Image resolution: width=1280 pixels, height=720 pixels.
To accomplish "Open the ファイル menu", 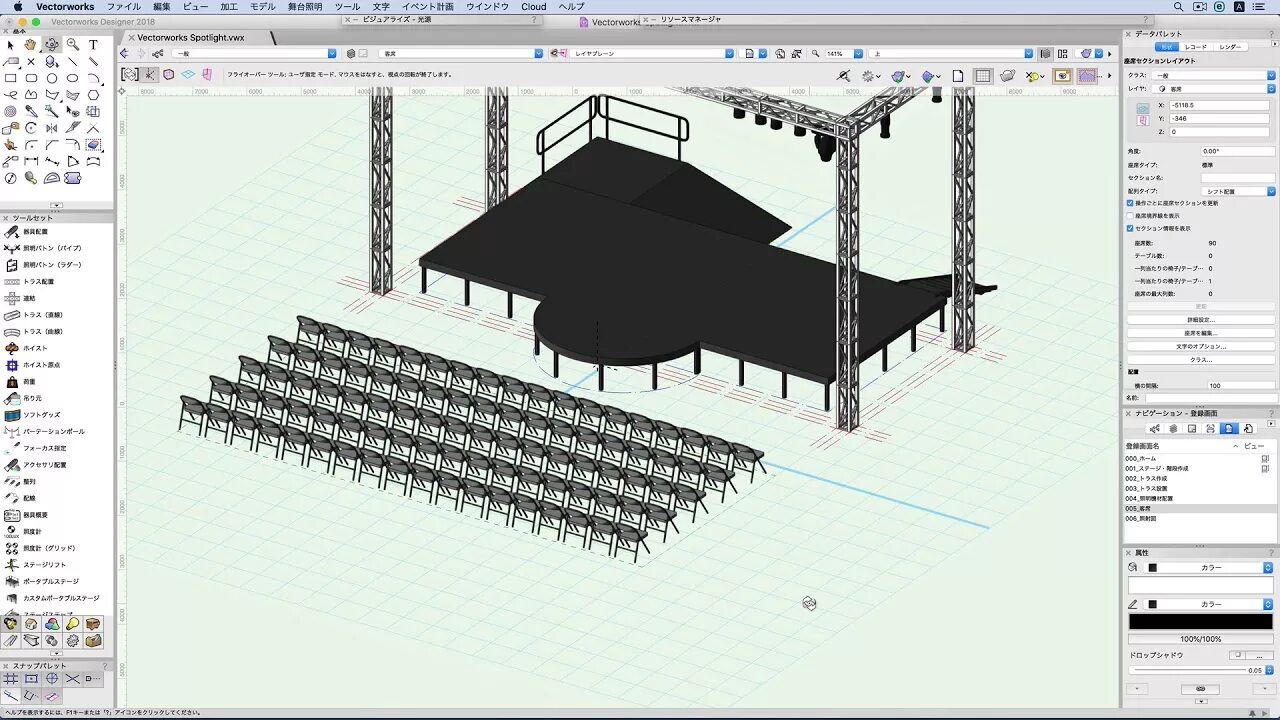I will (124, 6).
